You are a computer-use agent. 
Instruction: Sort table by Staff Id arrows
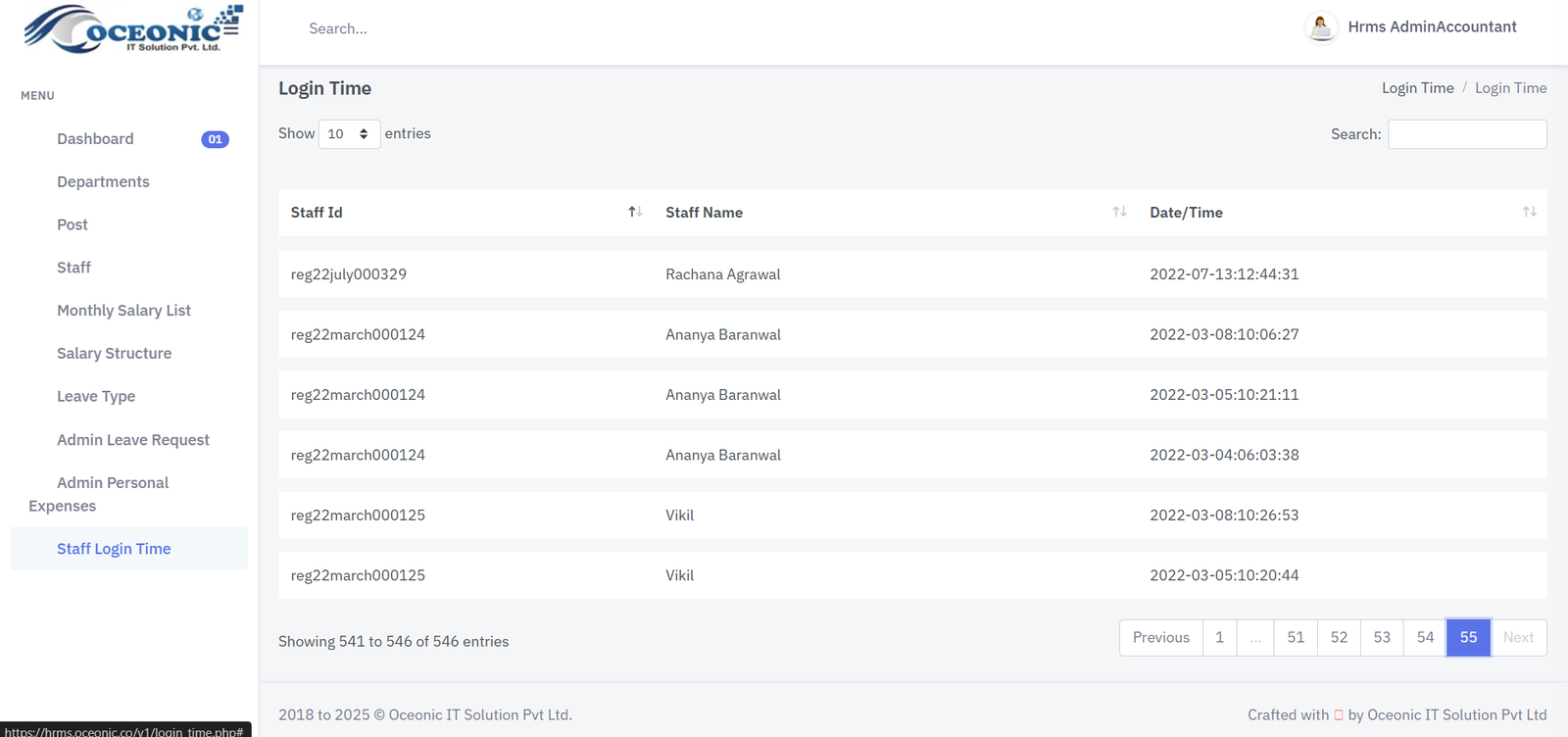tap(635, 212)
